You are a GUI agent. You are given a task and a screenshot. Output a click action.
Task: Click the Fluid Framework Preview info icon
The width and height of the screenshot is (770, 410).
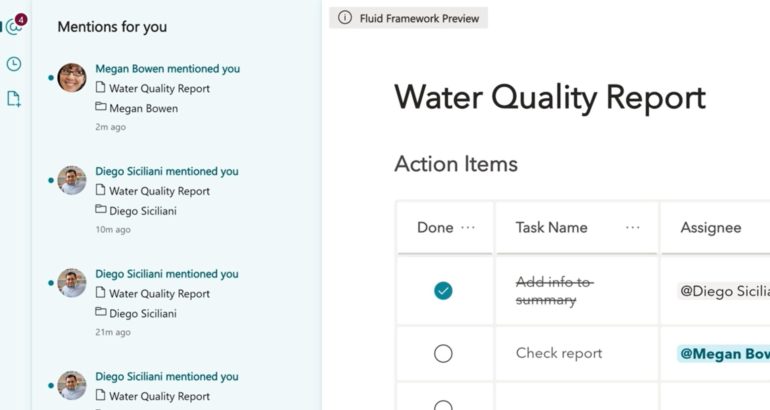[345, 18]
